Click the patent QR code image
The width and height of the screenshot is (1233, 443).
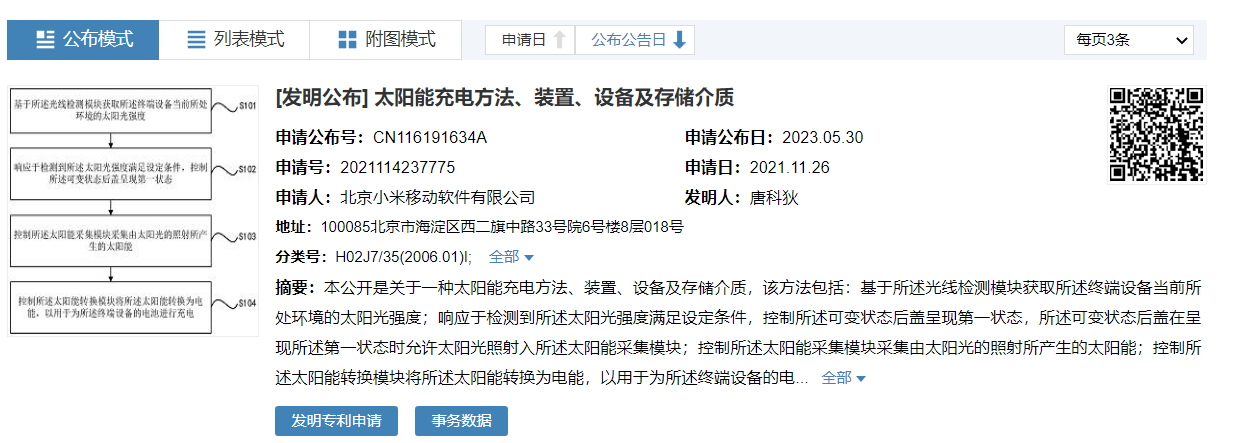(1156, 134)
